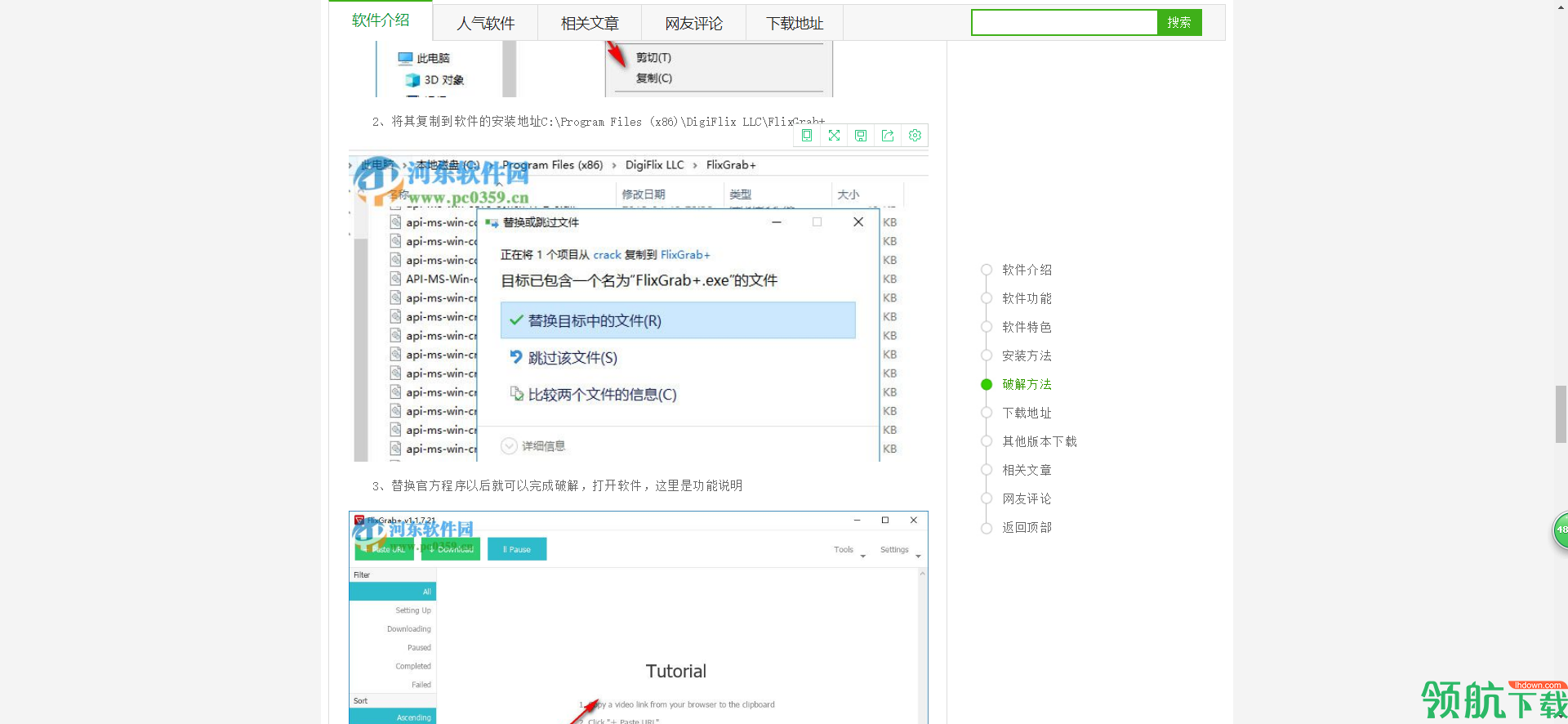The height and width of the screenshot is (724, 1568).
Task: Jump to 网友评论 in side navigation
Action: point(1027,498)
